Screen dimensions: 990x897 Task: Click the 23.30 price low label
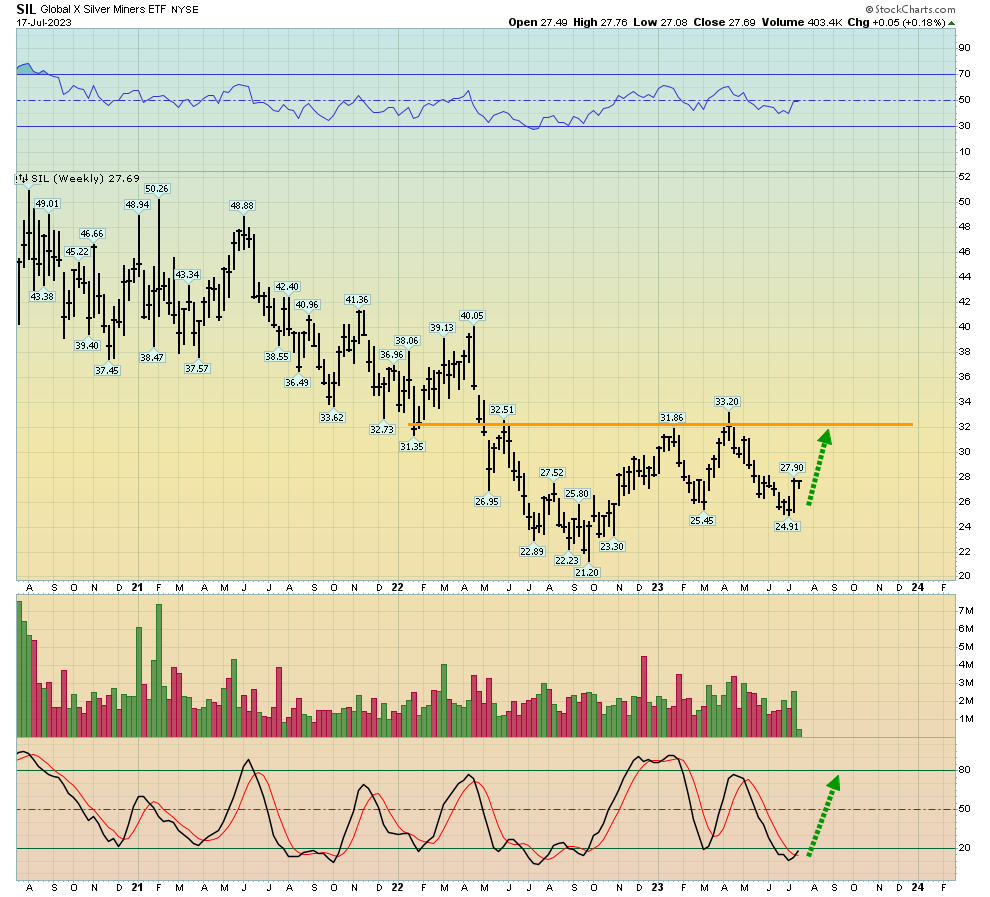[612, 547]
